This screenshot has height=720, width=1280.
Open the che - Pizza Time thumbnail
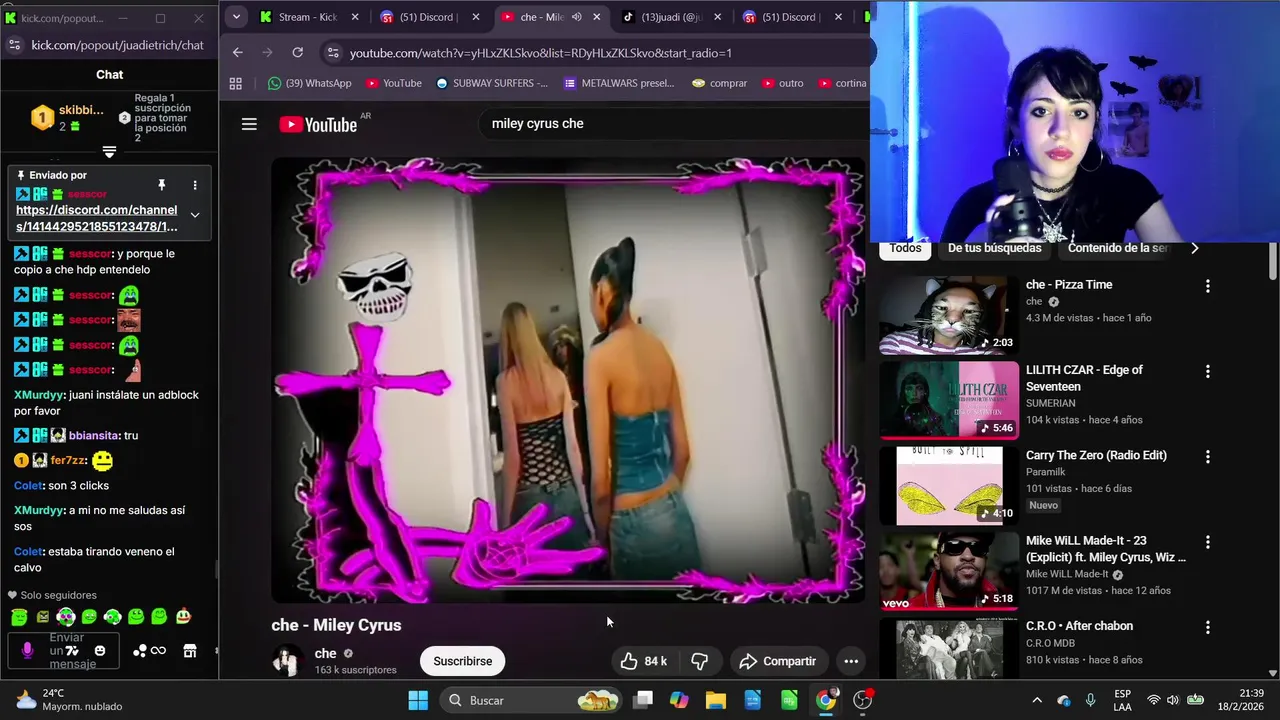(949, 315)
